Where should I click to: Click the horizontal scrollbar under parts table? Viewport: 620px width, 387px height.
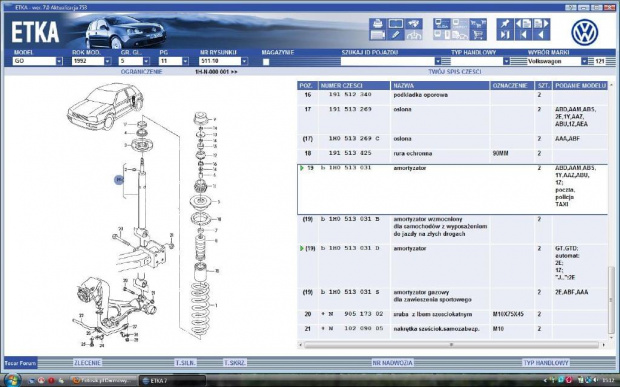452,345
